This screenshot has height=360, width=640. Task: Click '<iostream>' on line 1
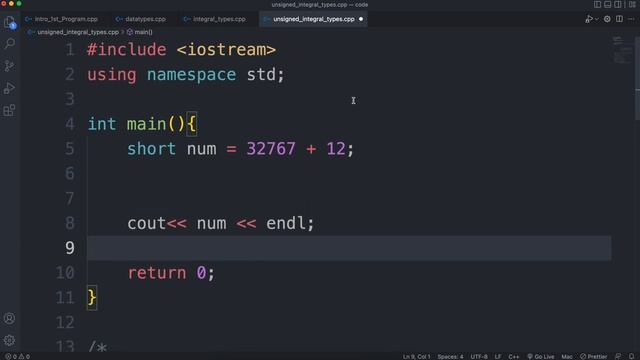click(x=227, y=50)
